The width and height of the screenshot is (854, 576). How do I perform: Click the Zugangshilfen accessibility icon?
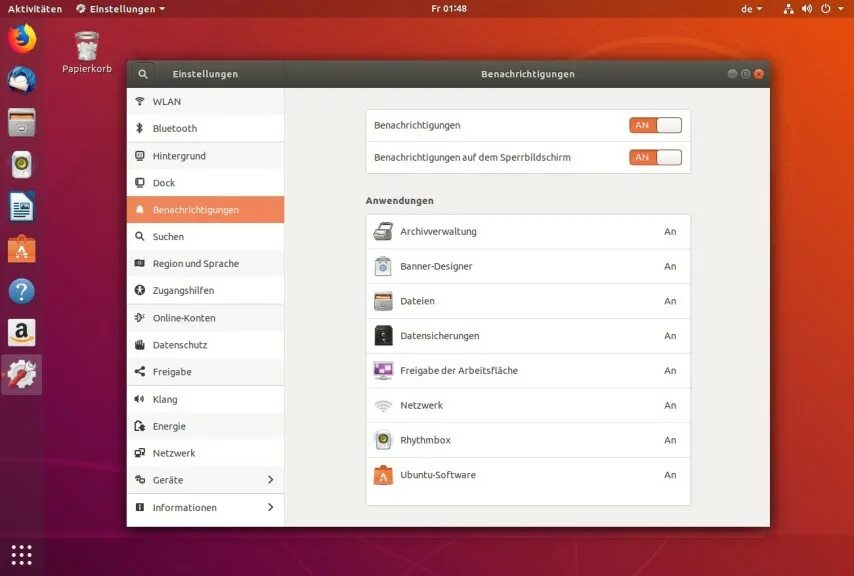click(x=140, y=290)
